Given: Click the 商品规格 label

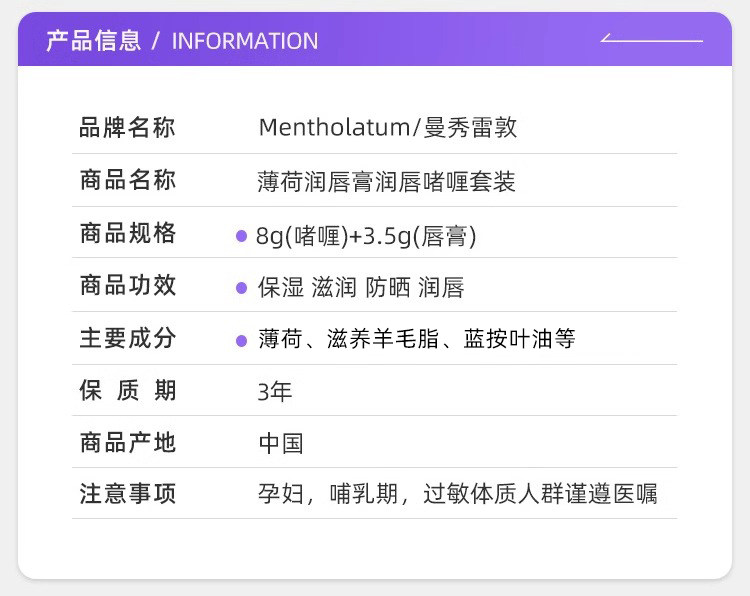Looking at the screenshot, I should tap(128, 234).
